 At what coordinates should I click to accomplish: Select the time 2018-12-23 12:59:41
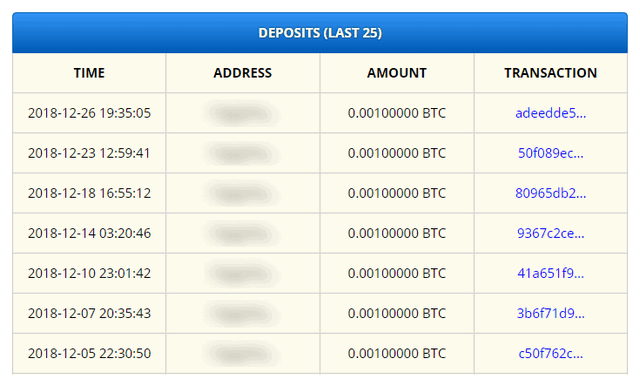pyautogui.click(x=89, y=153)
